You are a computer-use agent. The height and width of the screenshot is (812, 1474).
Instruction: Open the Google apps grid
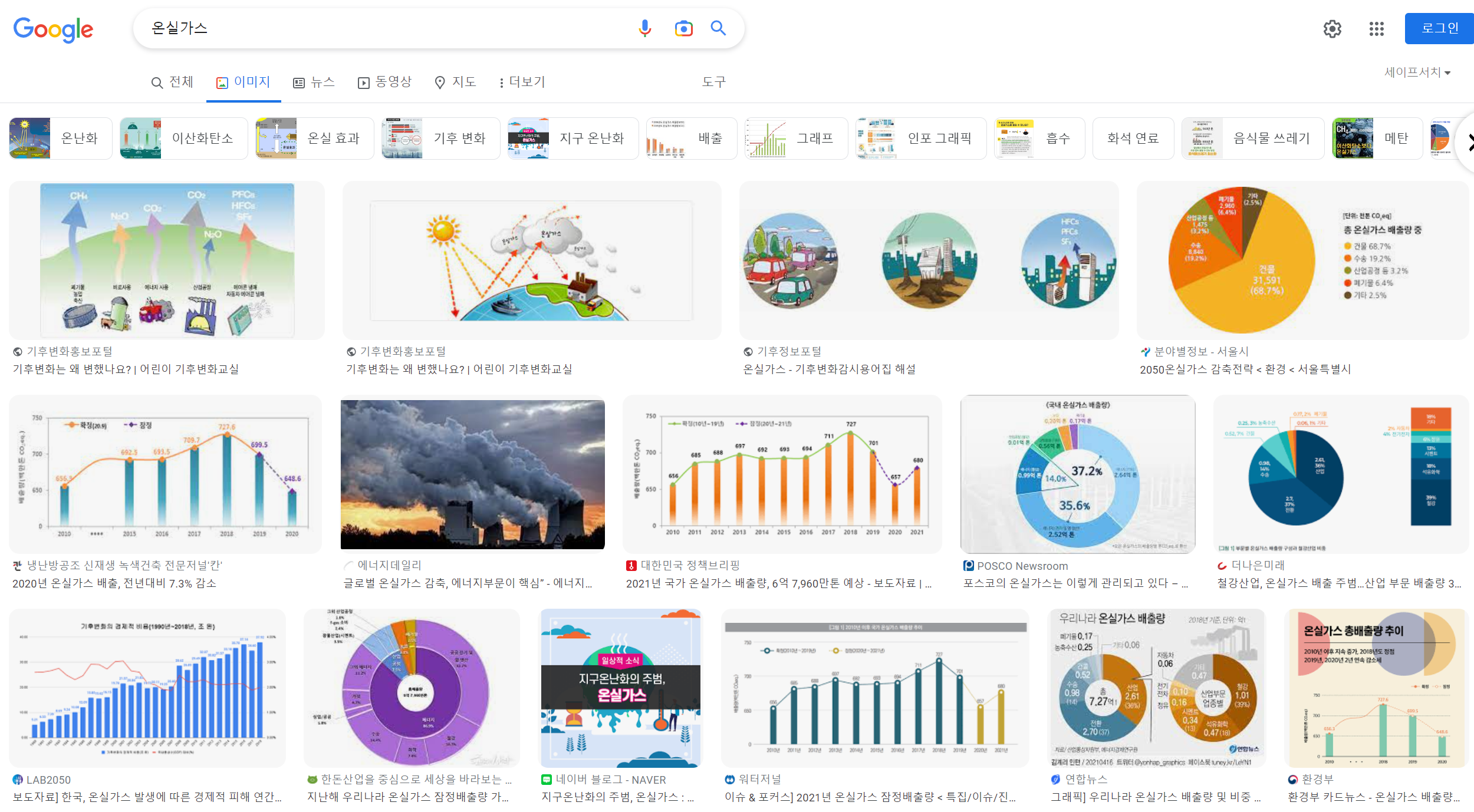tap(1376, 29)
